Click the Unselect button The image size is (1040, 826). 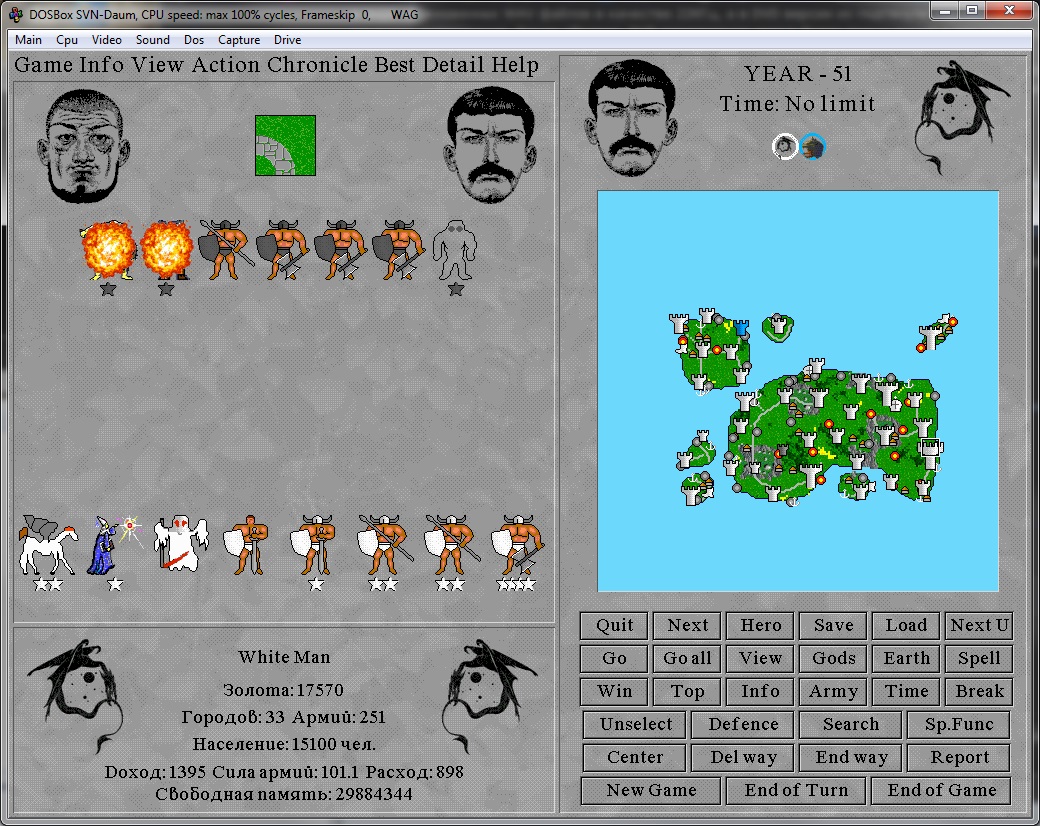[x=635, y=724]
